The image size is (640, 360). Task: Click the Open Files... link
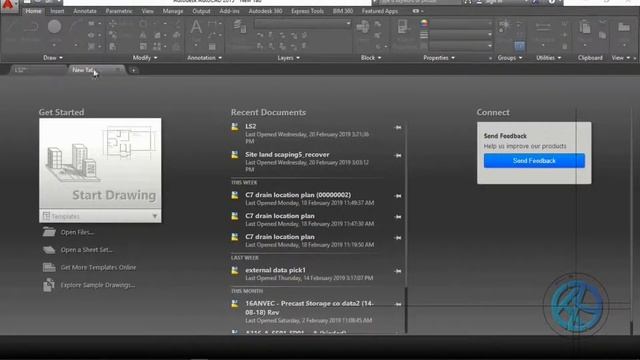click(x=77, y=232)
